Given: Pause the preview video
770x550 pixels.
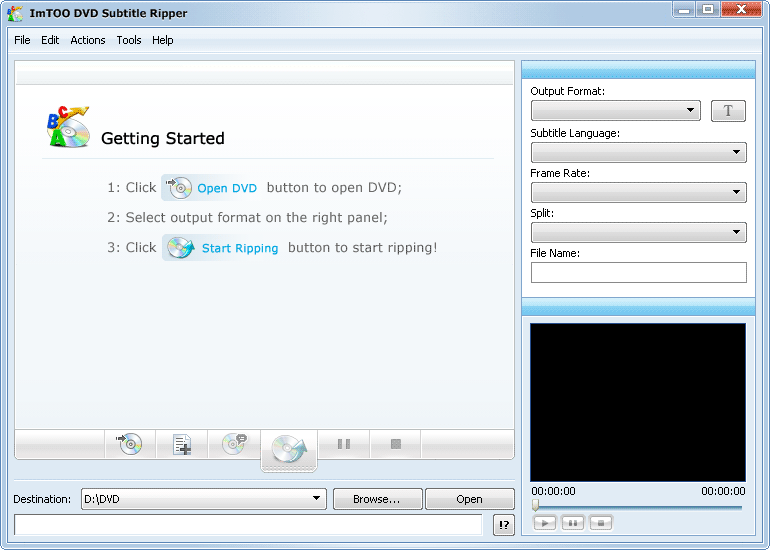Looking at the screenshot, I should [573, 523].
